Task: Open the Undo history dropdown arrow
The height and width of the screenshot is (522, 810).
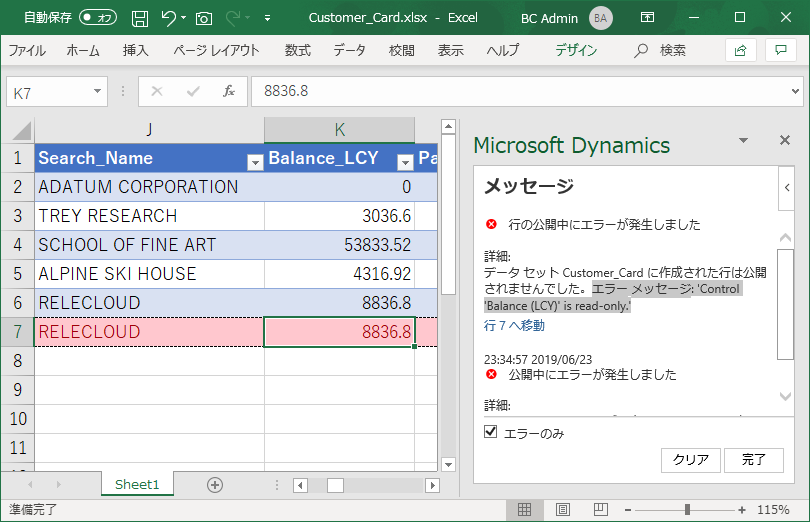Action: coord(183,18)
